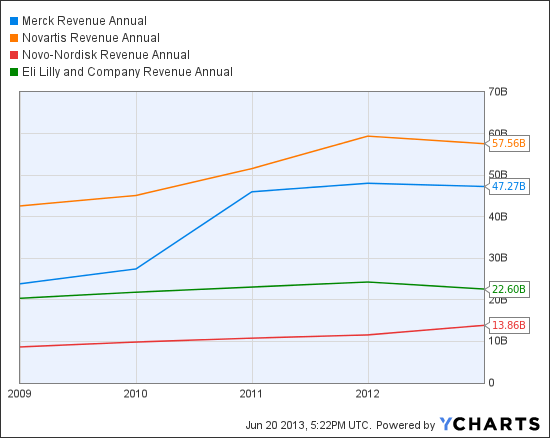
Task: Click the Jun 20 2013 timestamp text
Action: 308,425
